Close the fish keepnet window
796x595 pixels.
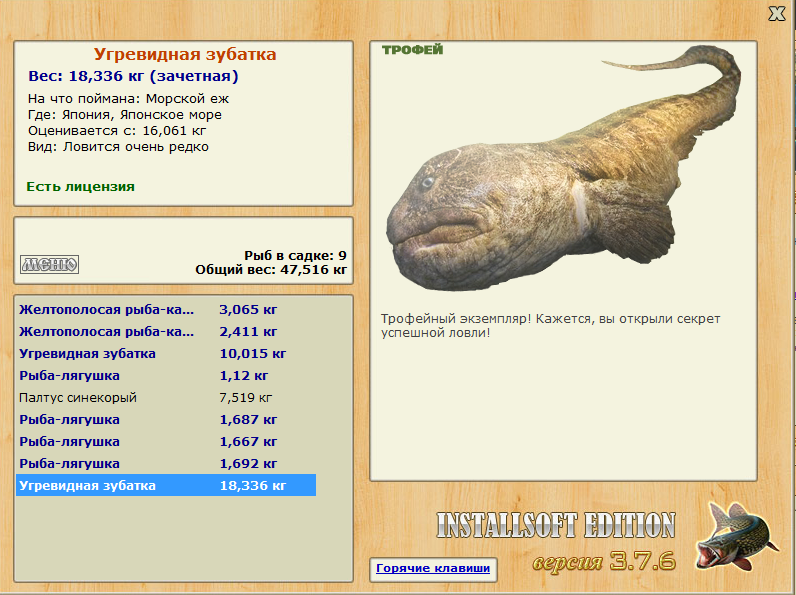(x=776, y=13)
